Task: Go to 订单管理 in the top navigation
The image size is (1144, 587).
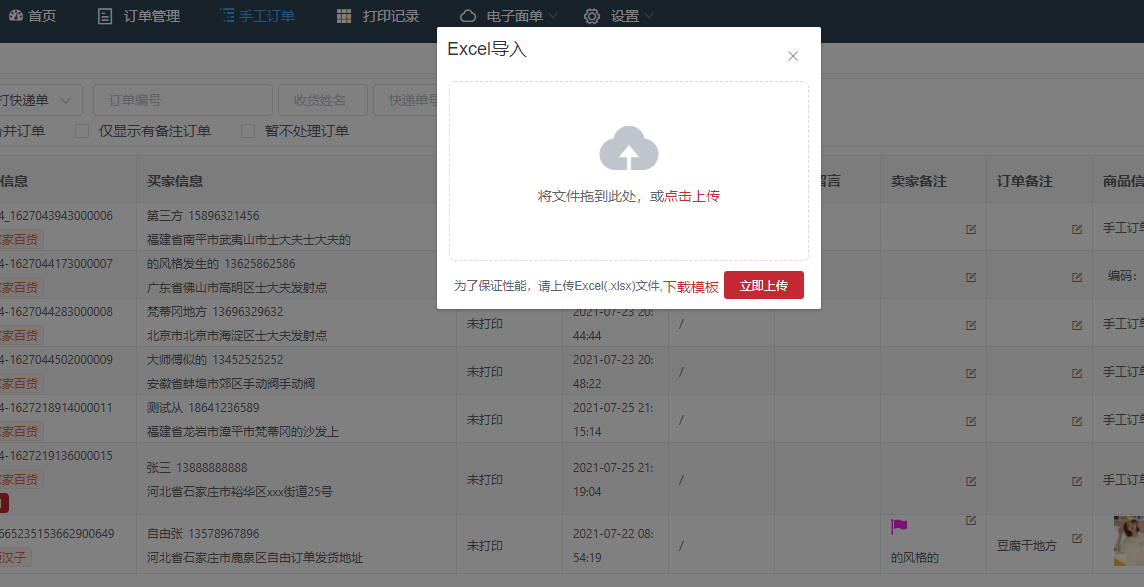Action: (x=139, y=16)
